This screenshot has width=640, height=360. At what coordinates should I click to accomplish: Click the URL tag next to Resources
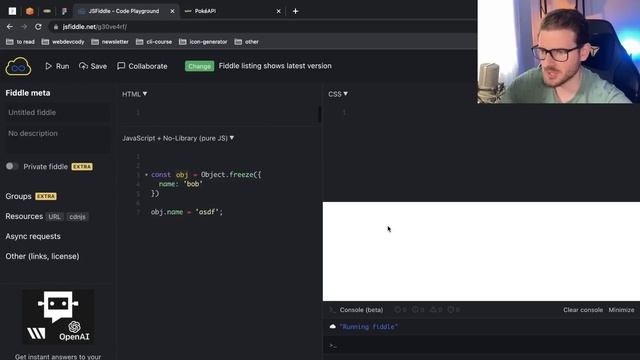point(54,217)
